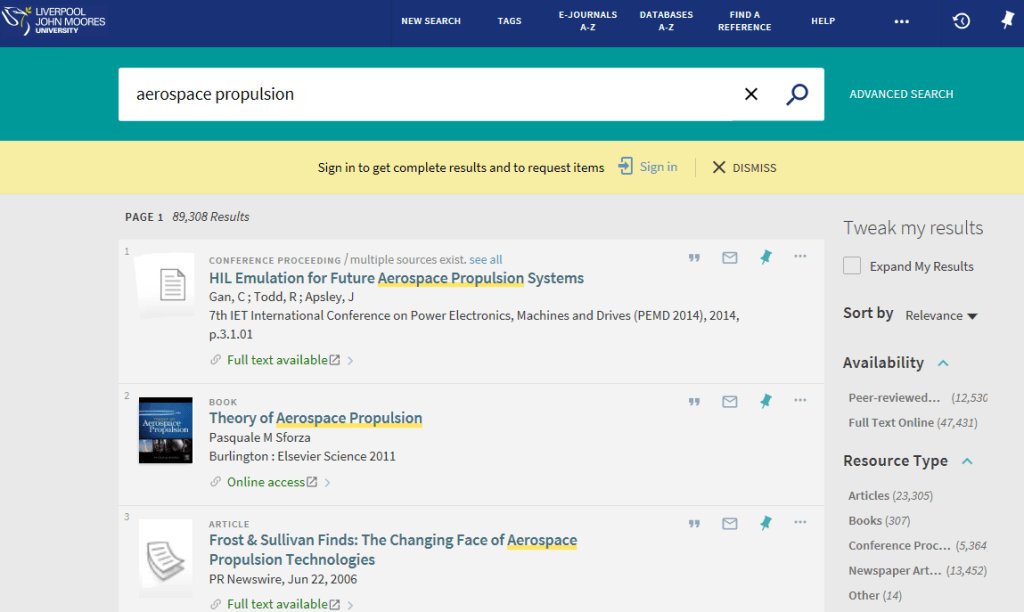This screenshot has height=612, width=1024.
Task: Click the Liverpool John Moores University logo
Action: [54, 21]
